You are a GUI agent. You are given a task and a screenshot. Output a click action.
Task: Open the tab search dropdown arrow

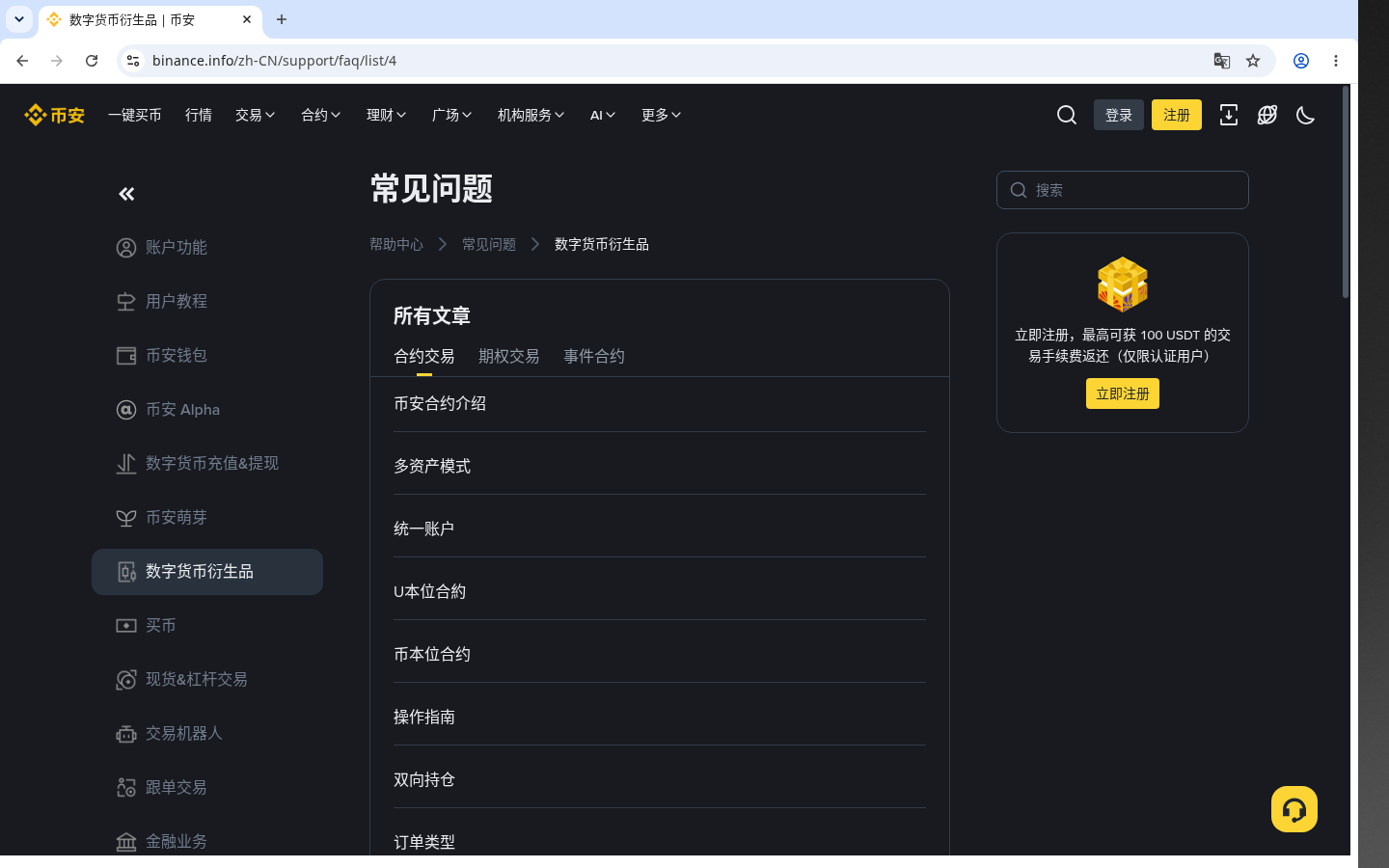pos(19,19)
